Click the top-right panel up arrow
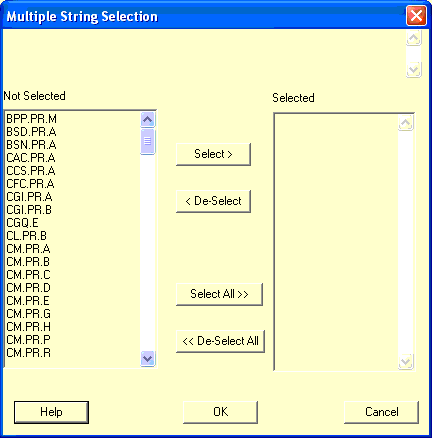 pos(414,38)
